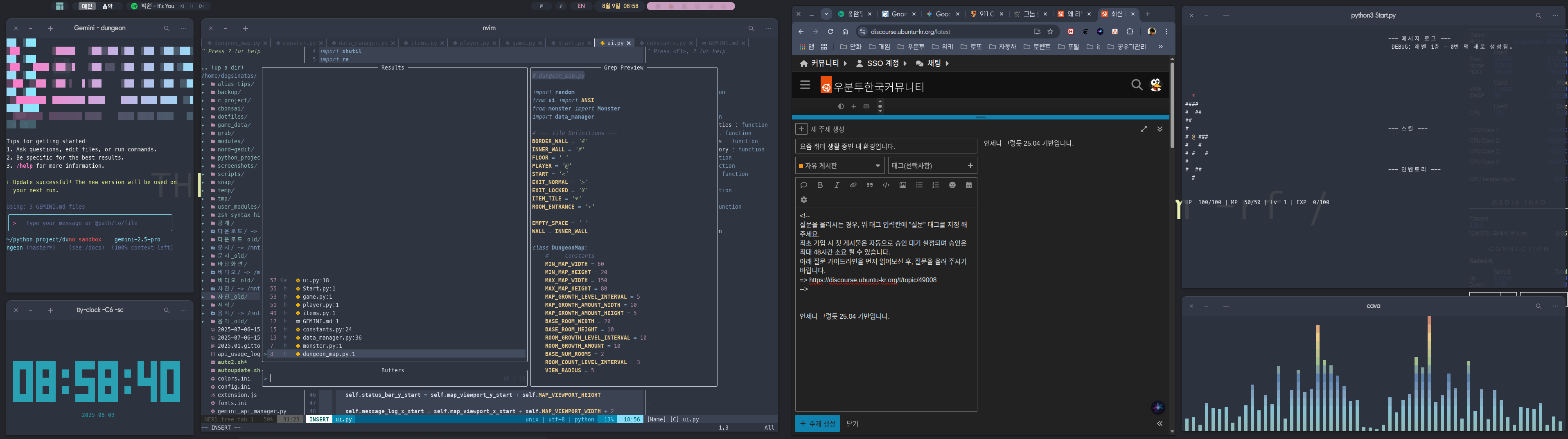Open the forum hamburger sidebar menu

coord(805,85)
